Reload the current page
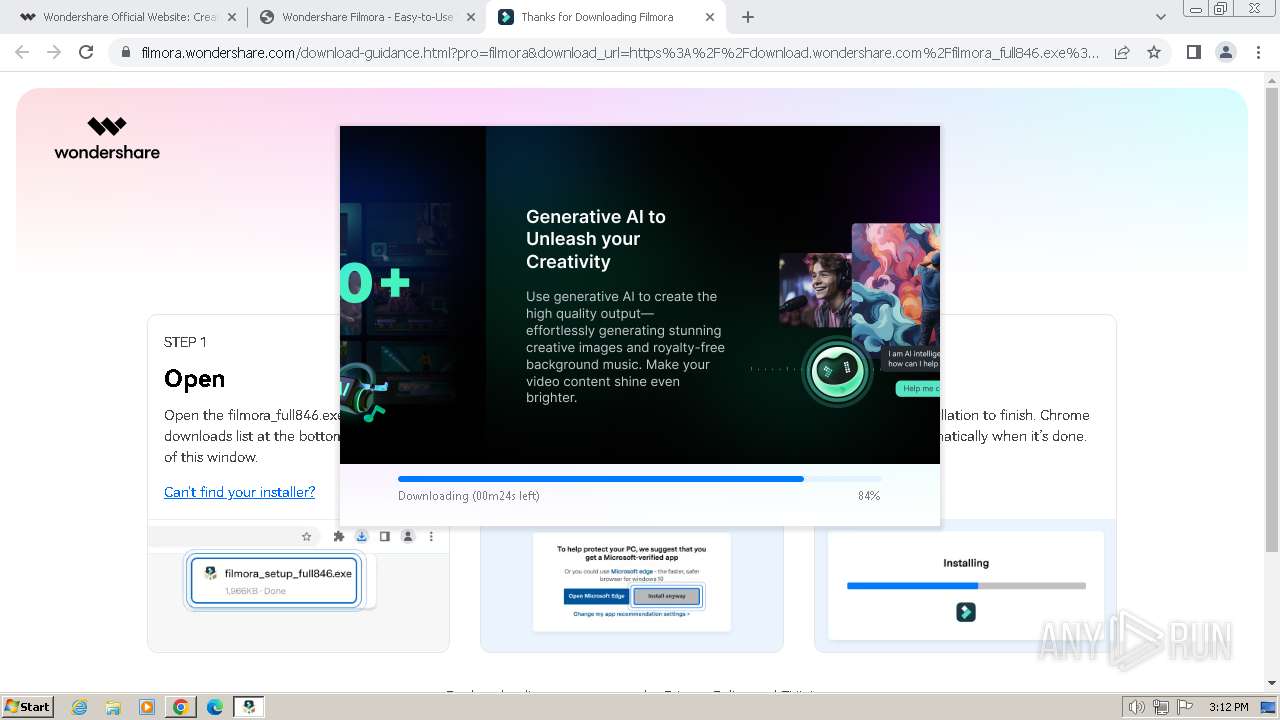This screenshot has width=1280, height=720. tap(86, 52)
